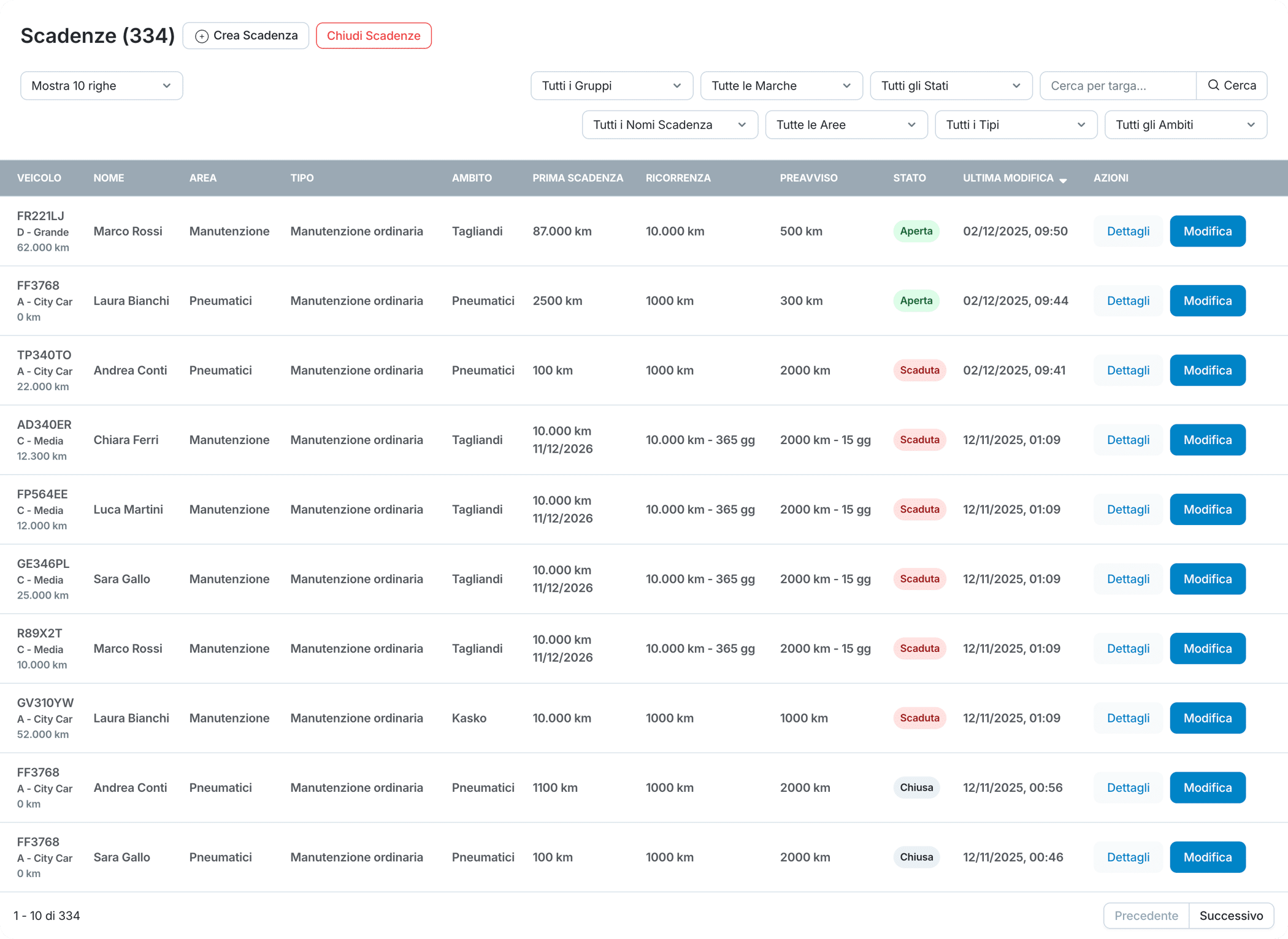The image size is (1288, 939).
Task: Type in the Cerca per targa field
Action: (x=1117, y=86)
